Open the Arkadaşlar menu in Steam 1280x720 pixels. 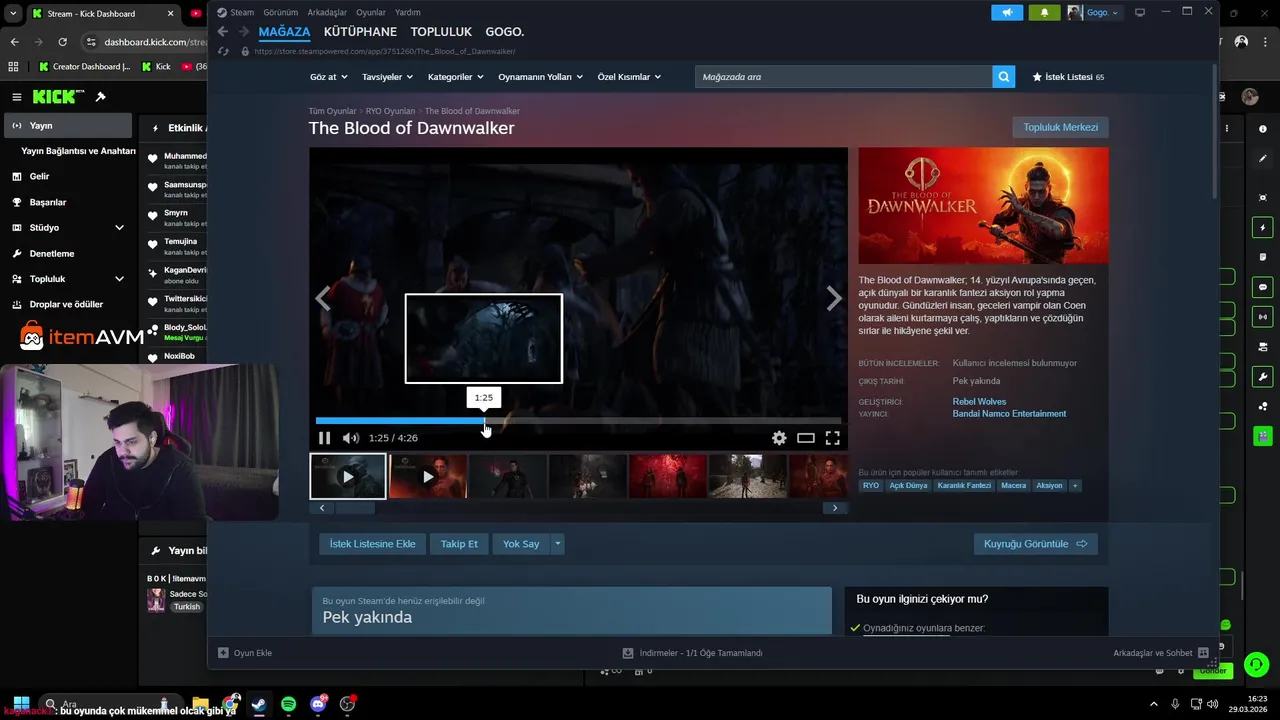[x=327, y=12]
